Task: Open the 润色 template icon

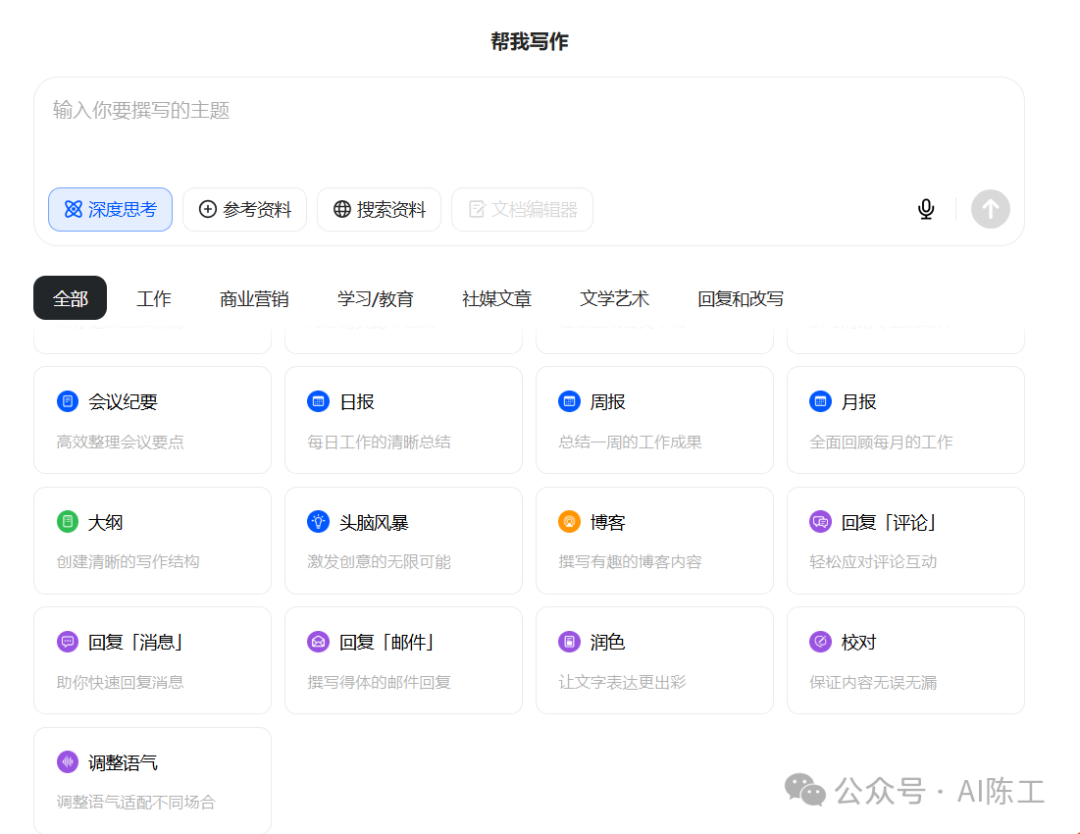Action: coord(569,642)
